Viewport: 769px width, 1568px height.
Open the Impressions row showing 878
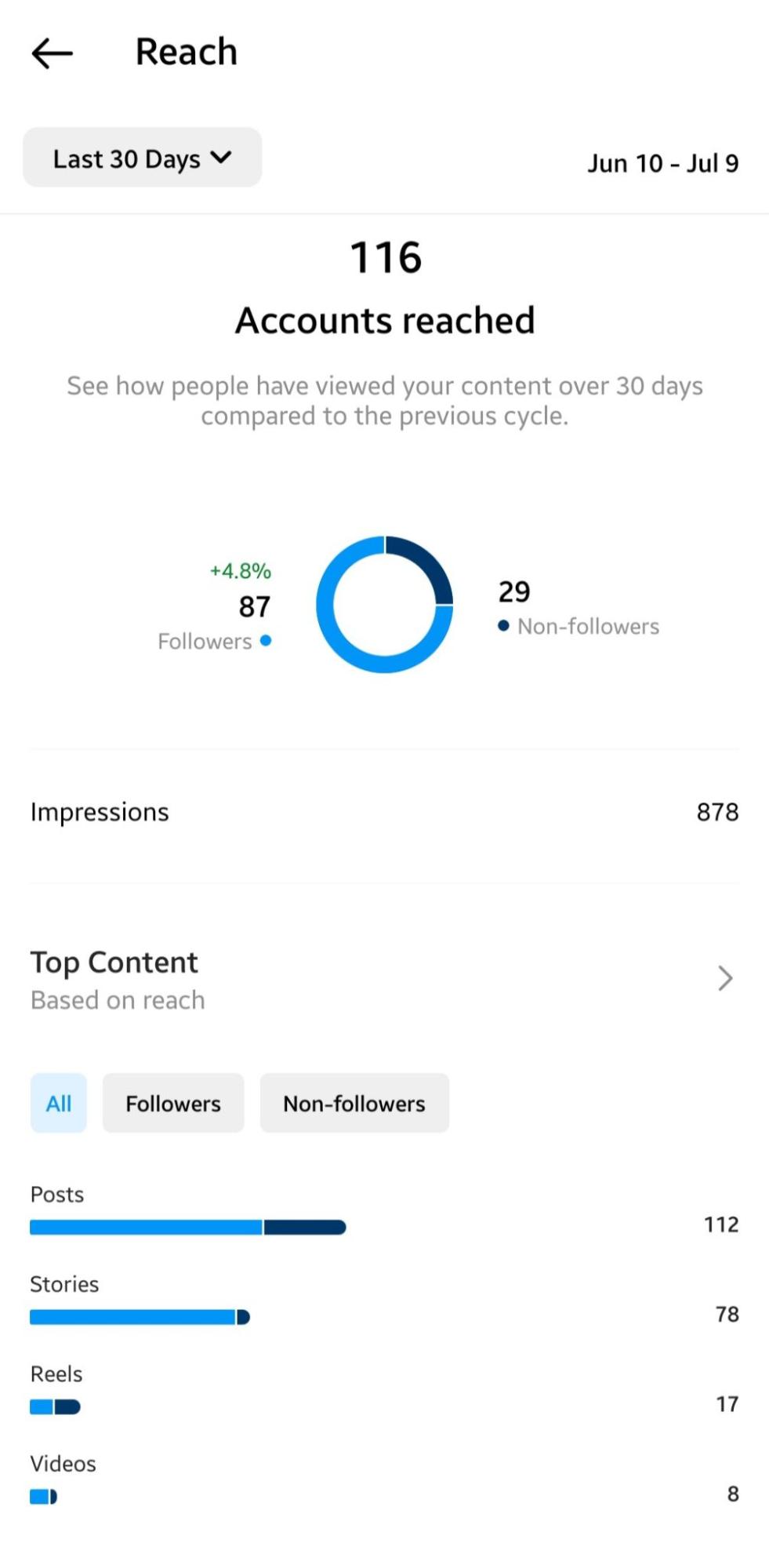coord(384,811)
